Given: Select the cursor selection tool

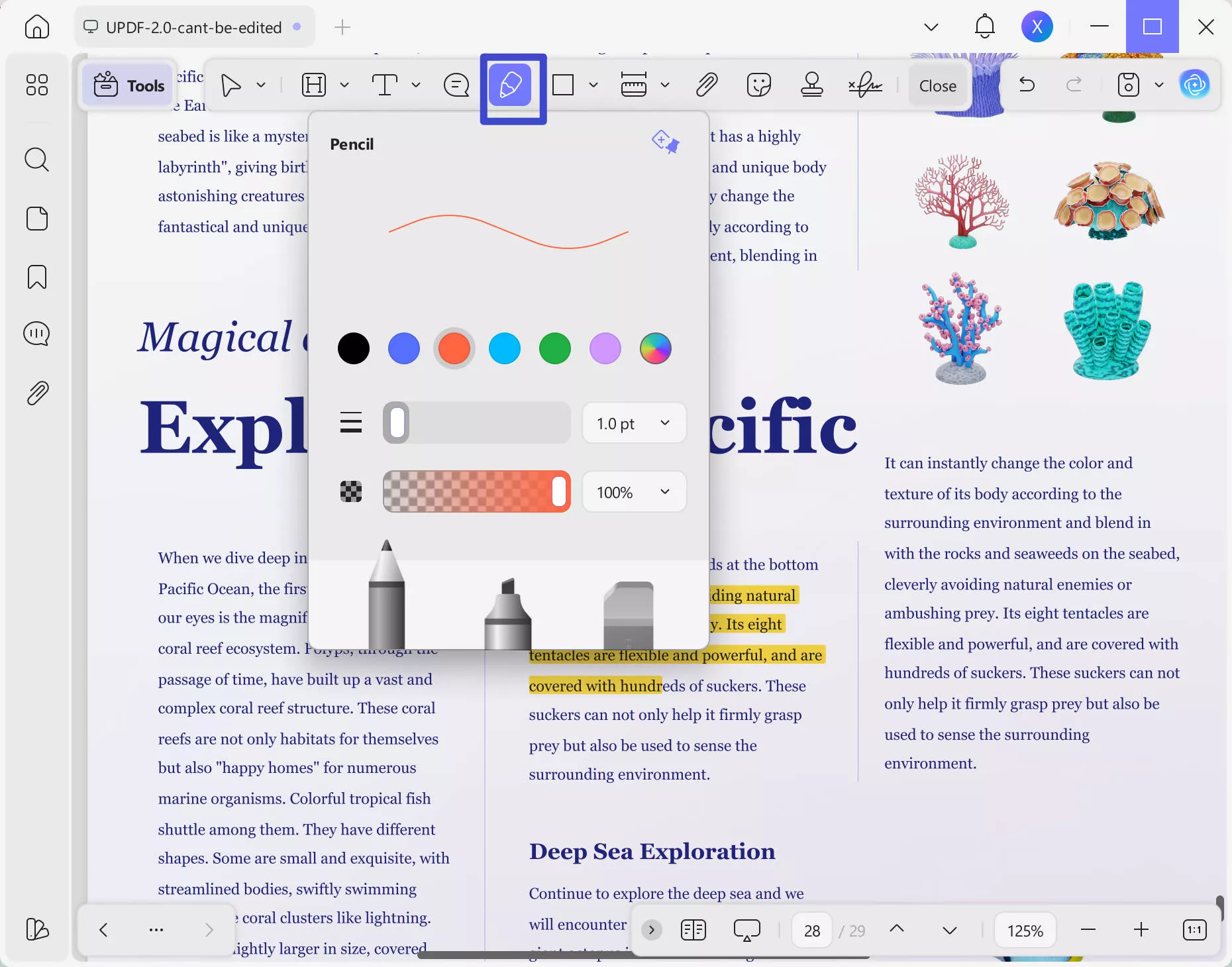Looking at the screenshot, I should (x=231, y=85).
